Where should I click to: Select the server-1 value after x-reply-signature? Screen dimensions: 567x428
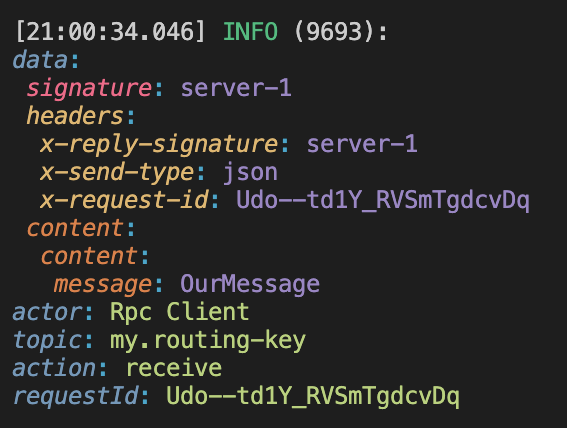point(362,144)
